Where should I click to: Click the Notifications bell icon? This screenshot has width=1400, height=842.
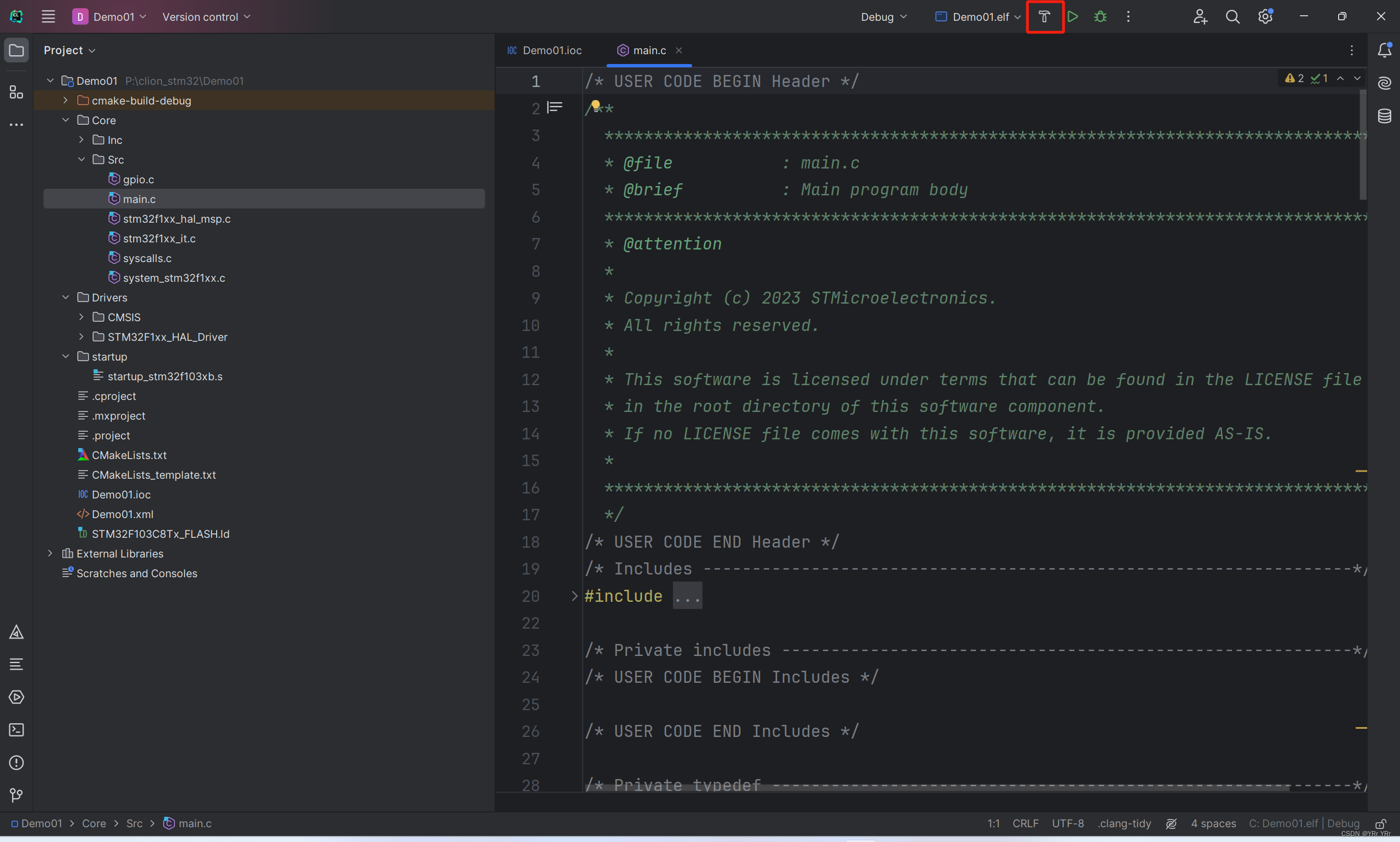(x=1385, y=49)
